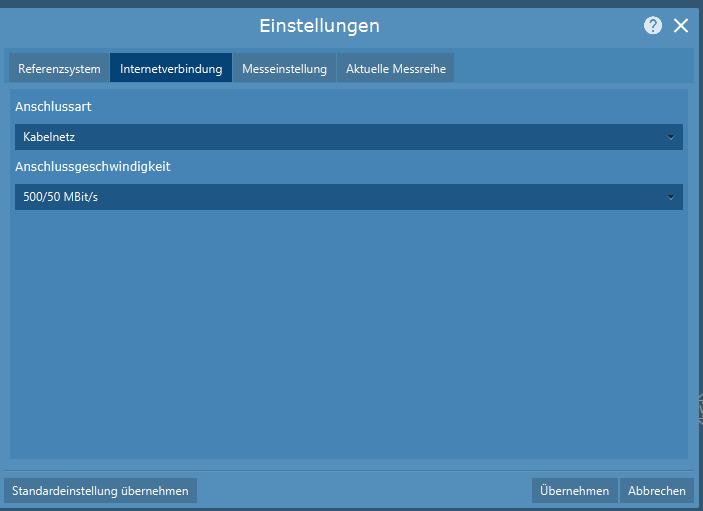This screenshot has height=511, width=703.
Task: Click the empty tab strip right of Aktuelle Messreihe
Action: (x=570, y=68)
